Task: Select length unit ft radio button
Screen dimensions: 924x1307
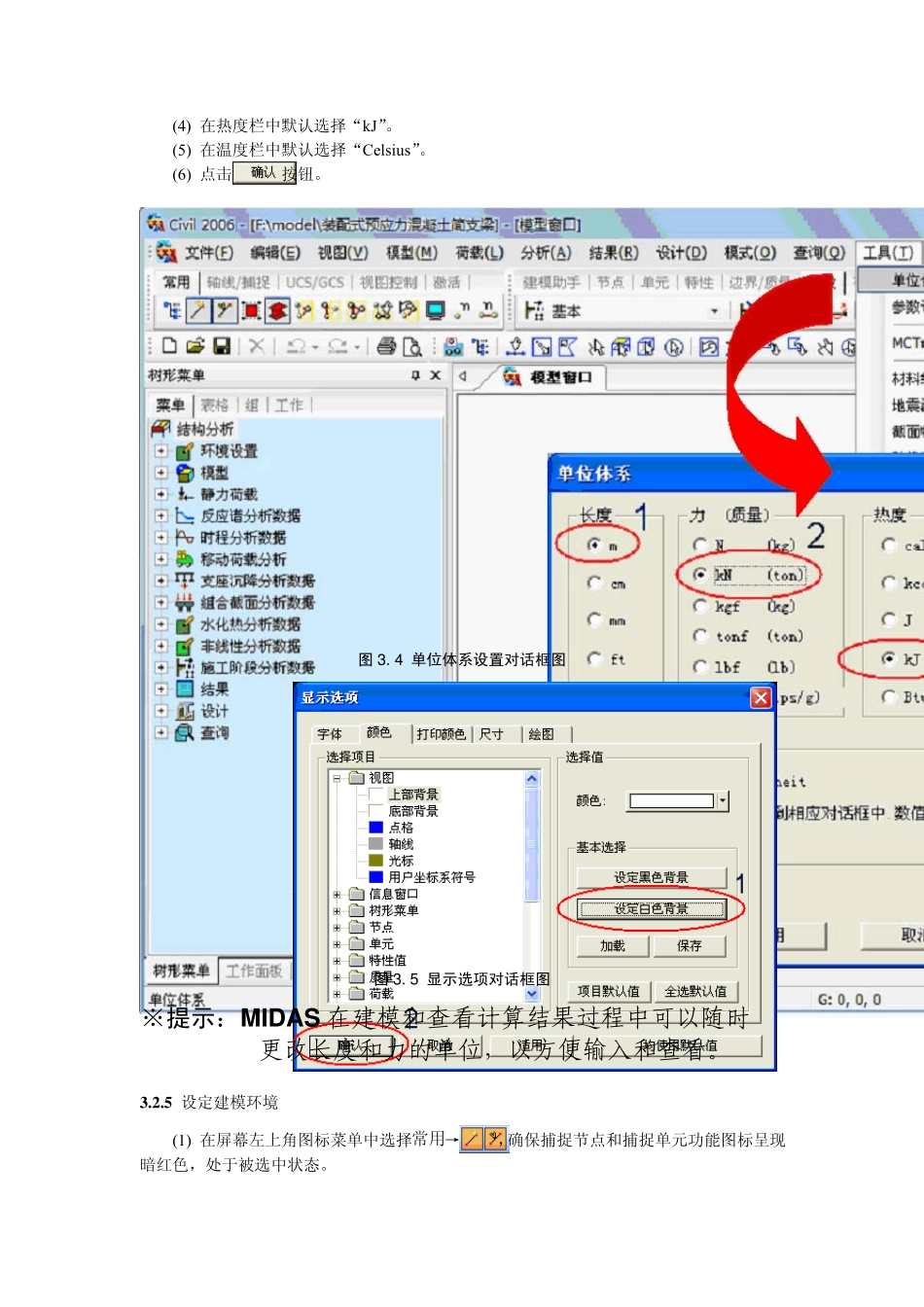Action: coord(594,658)
